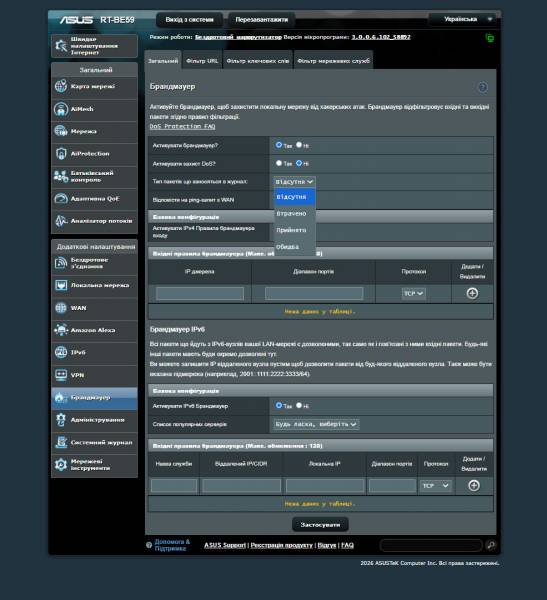
Task: Click the search magnifier icon in footer
Action: (x=491, y=545)
